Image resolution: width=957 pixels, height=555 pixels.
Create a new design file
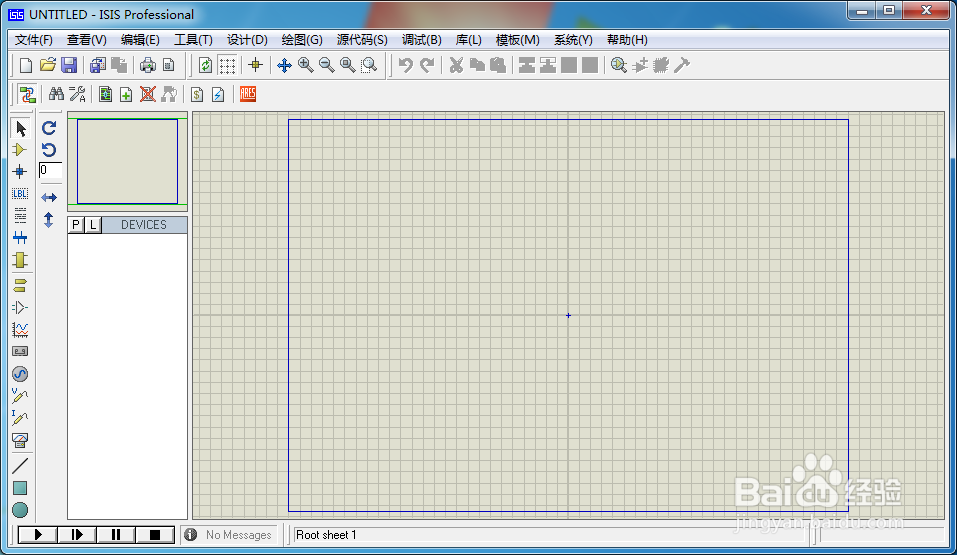(x=26, y=65)
